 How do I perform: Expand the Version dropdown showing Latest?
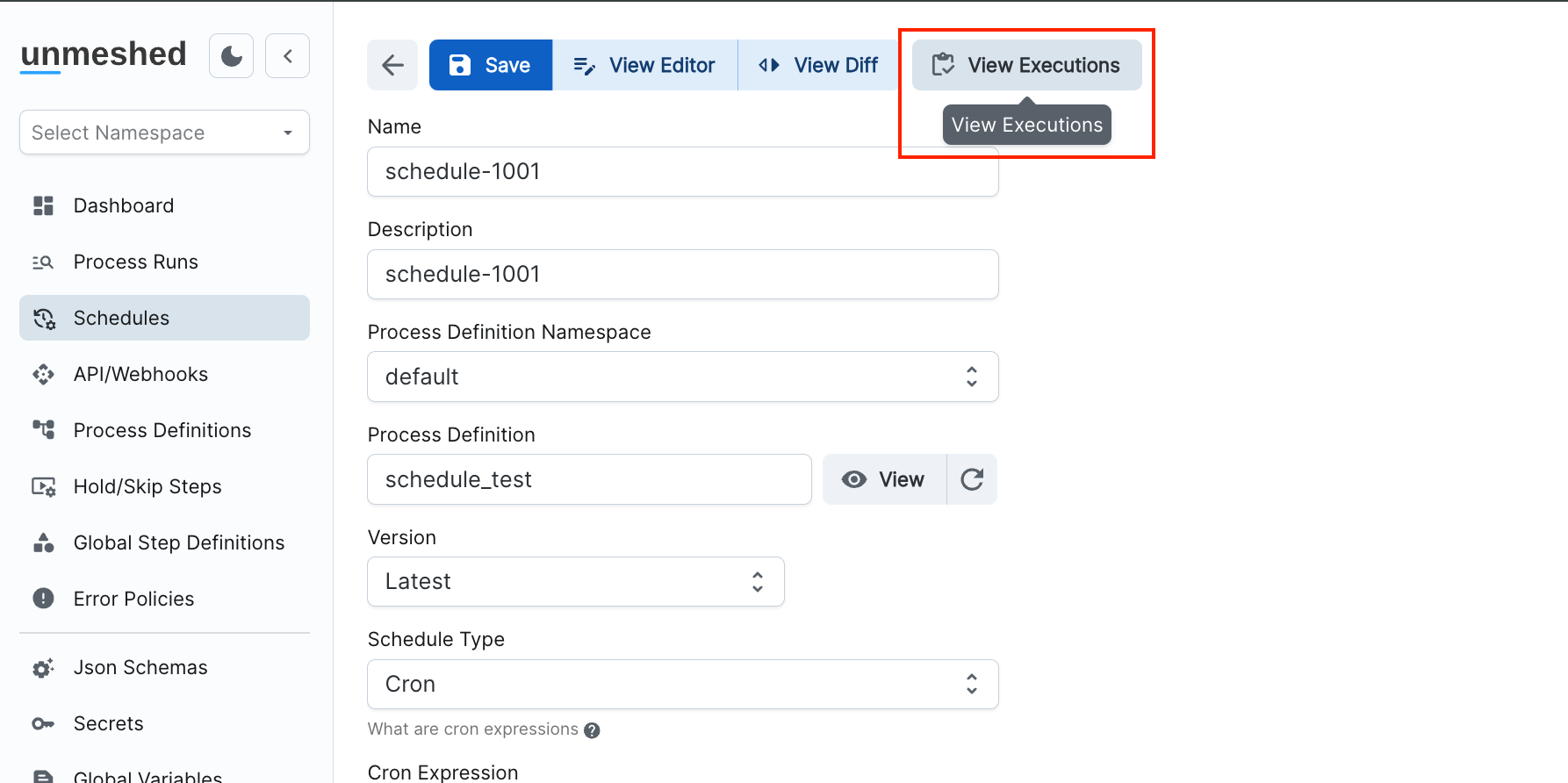[x=575, y=581]
